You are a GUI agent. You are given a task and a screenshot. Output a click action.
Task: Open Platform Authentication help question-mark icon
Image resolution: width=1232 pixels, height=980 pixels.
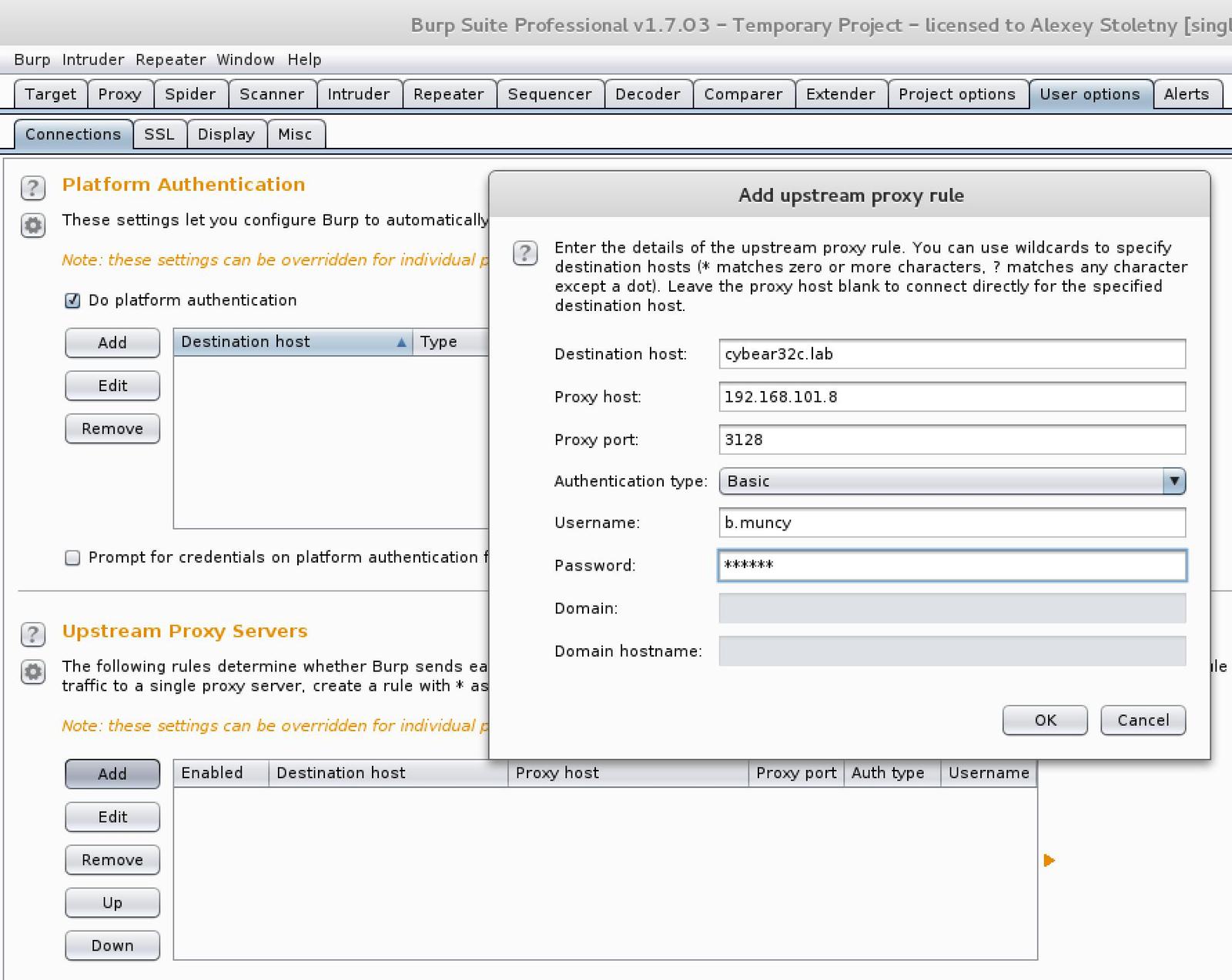pyautogui.click(x=32, y=188)
